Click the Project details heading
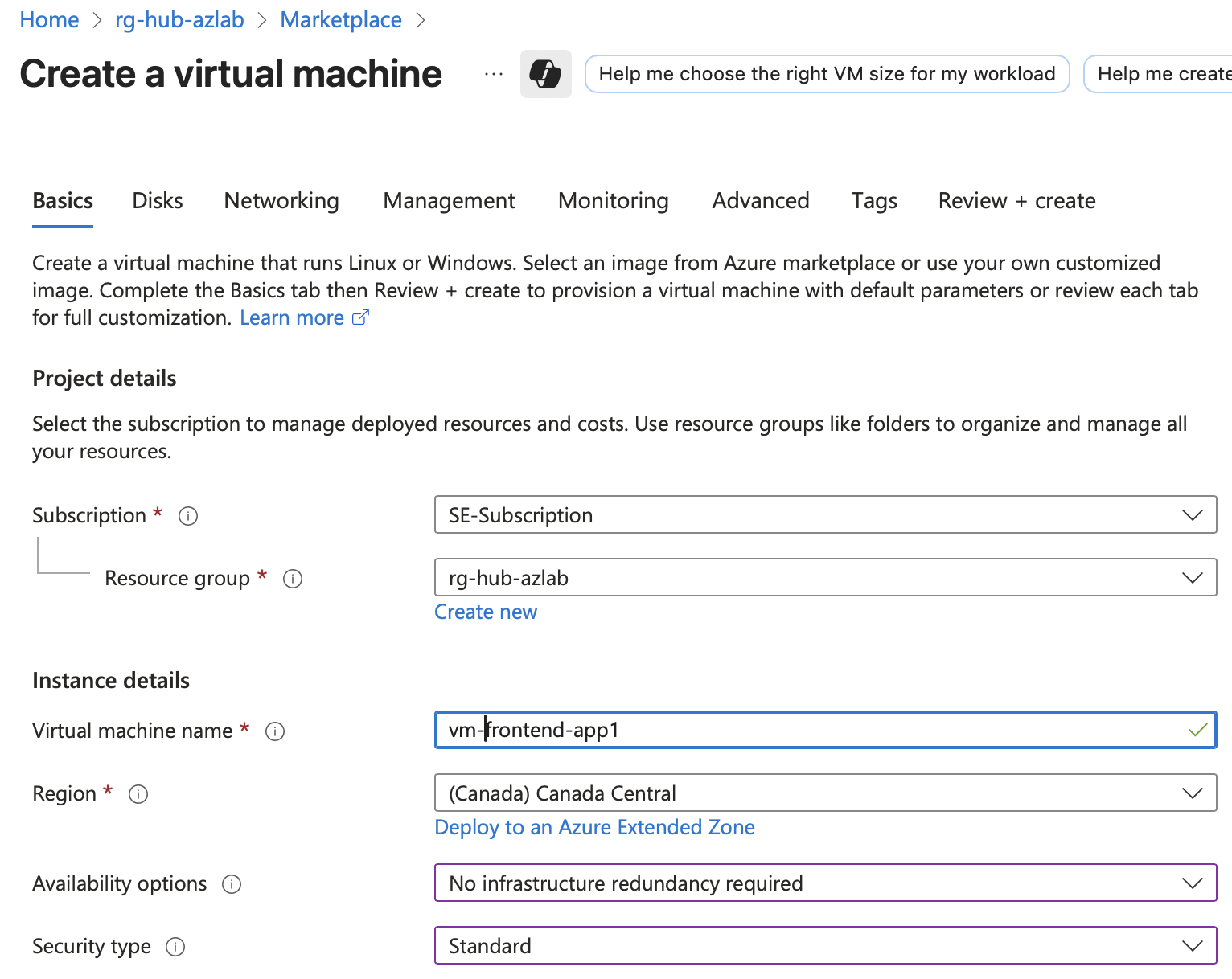This screenshot has height=979, width=1232. click(105, 379)
